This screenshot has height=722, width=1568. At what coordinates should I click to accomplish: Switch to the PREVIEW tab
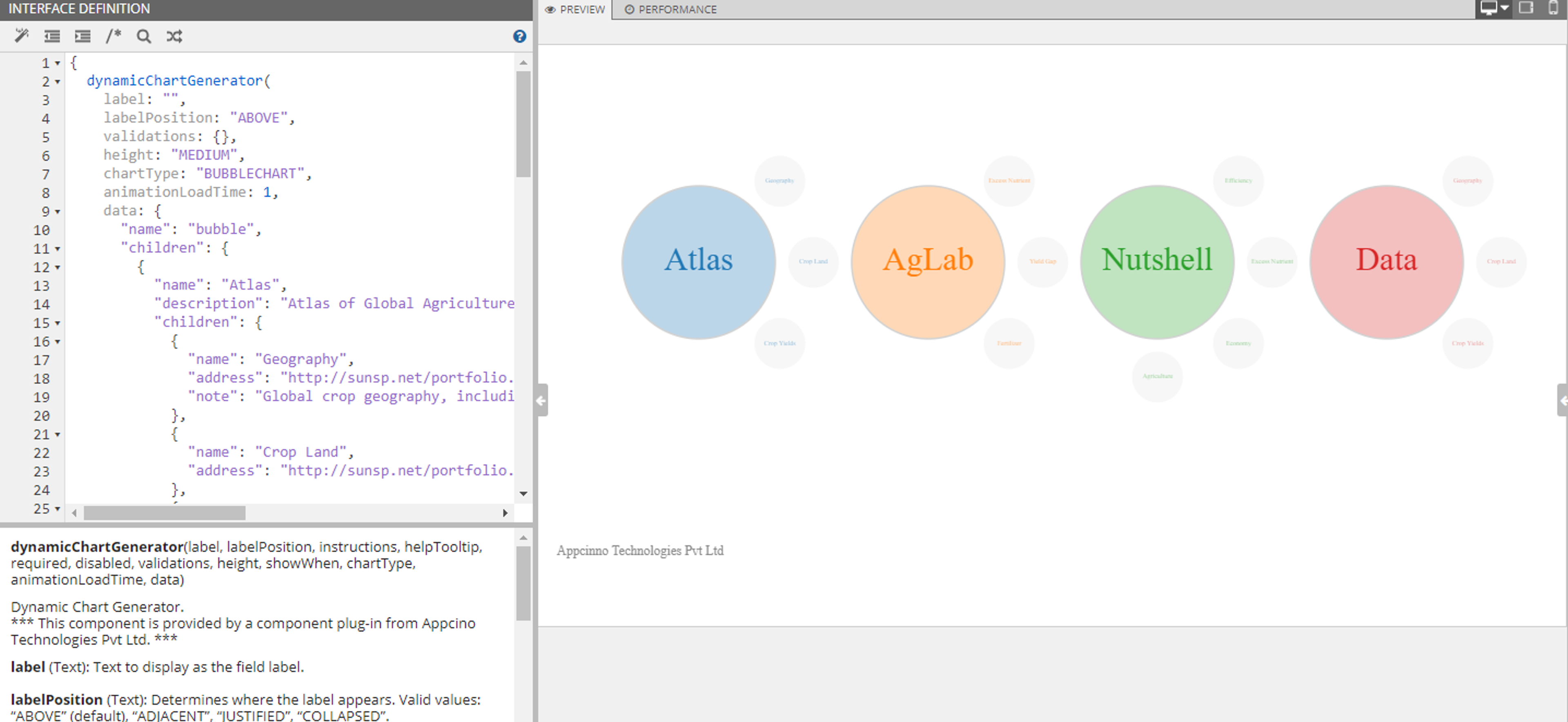(575, 9)
